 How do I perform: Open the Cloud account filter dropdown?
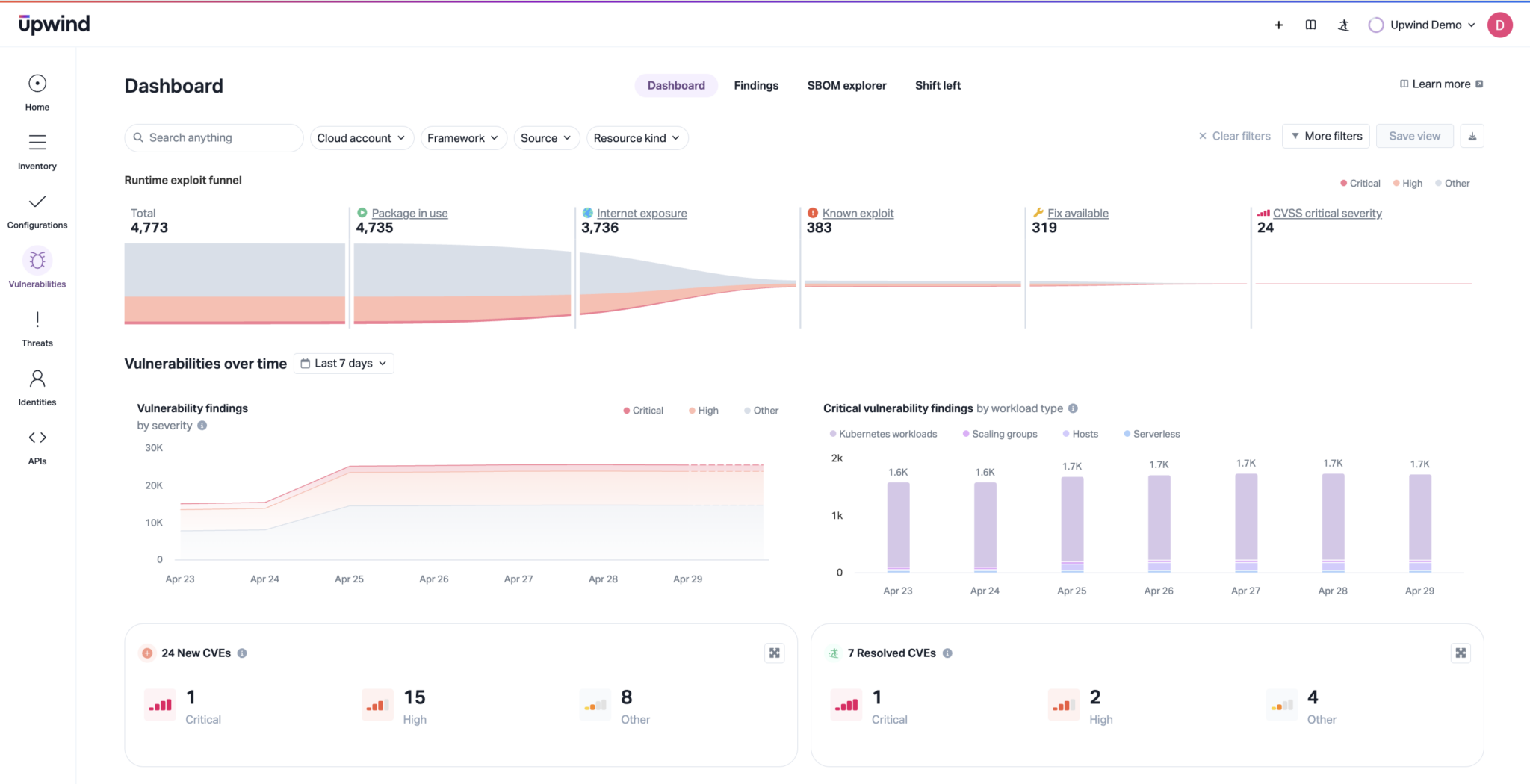tap(362, 138)
